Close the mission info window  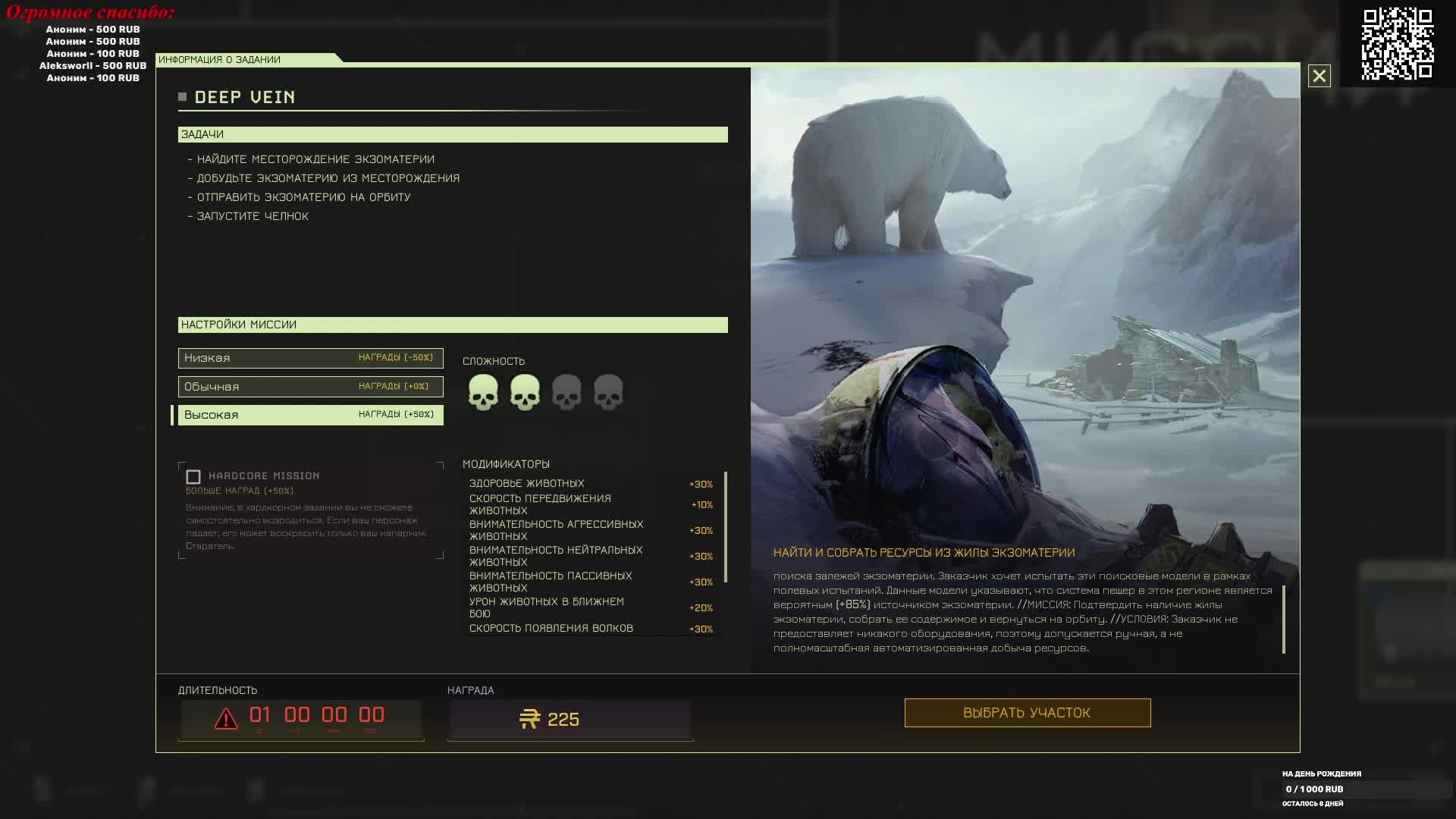coord(1319,76)
